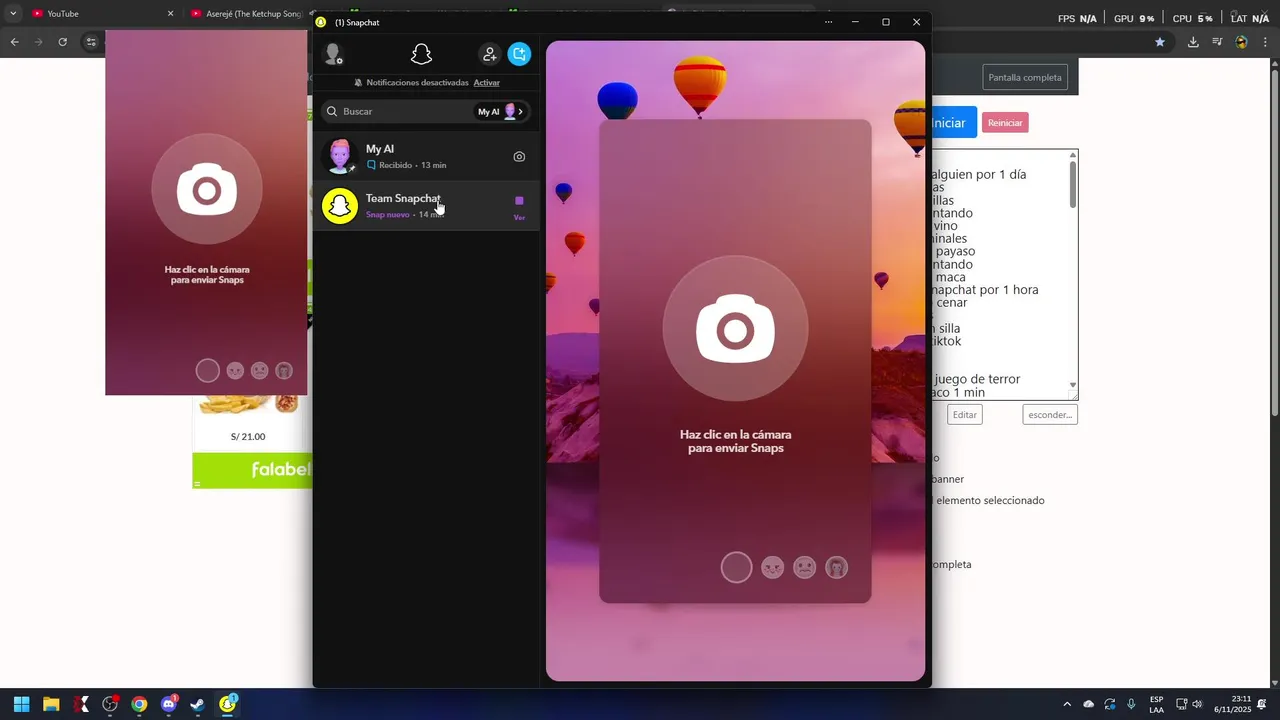
Task: Click 'alguien por 1 día' text line
Action: point(979,174)
